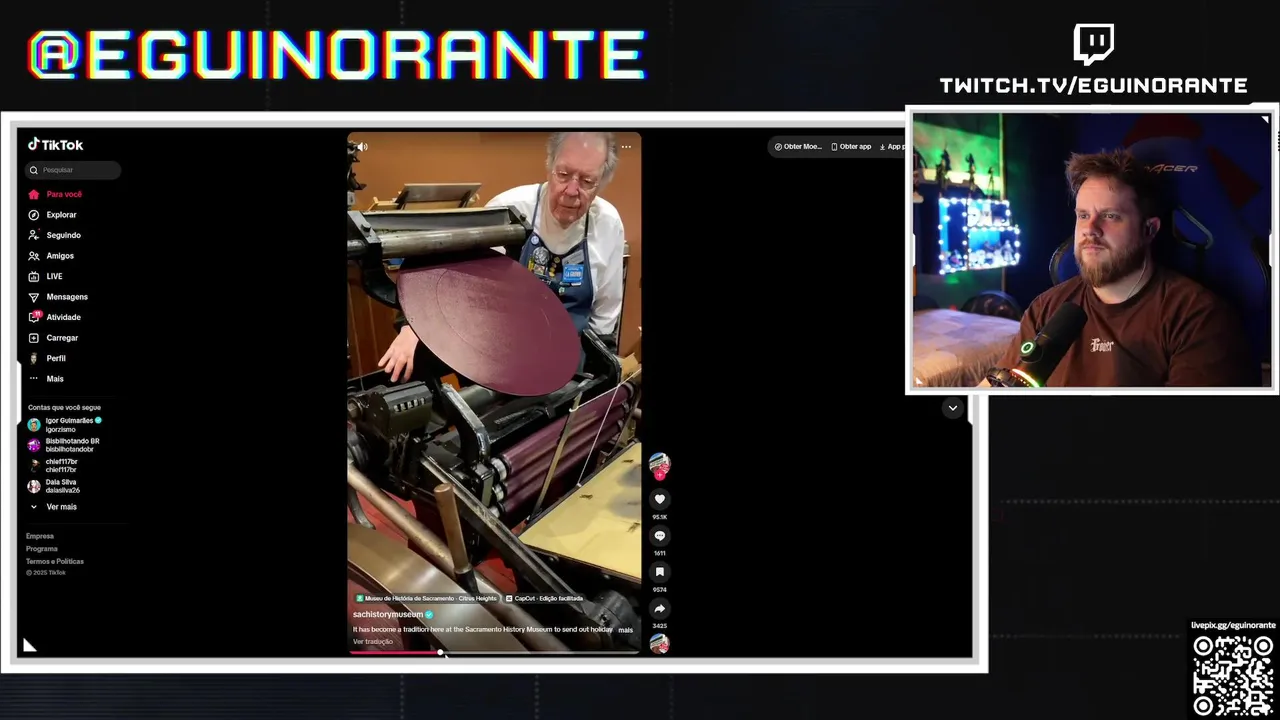Expand caption with mais
The image size is (1280, 720).
pos(626,630)
